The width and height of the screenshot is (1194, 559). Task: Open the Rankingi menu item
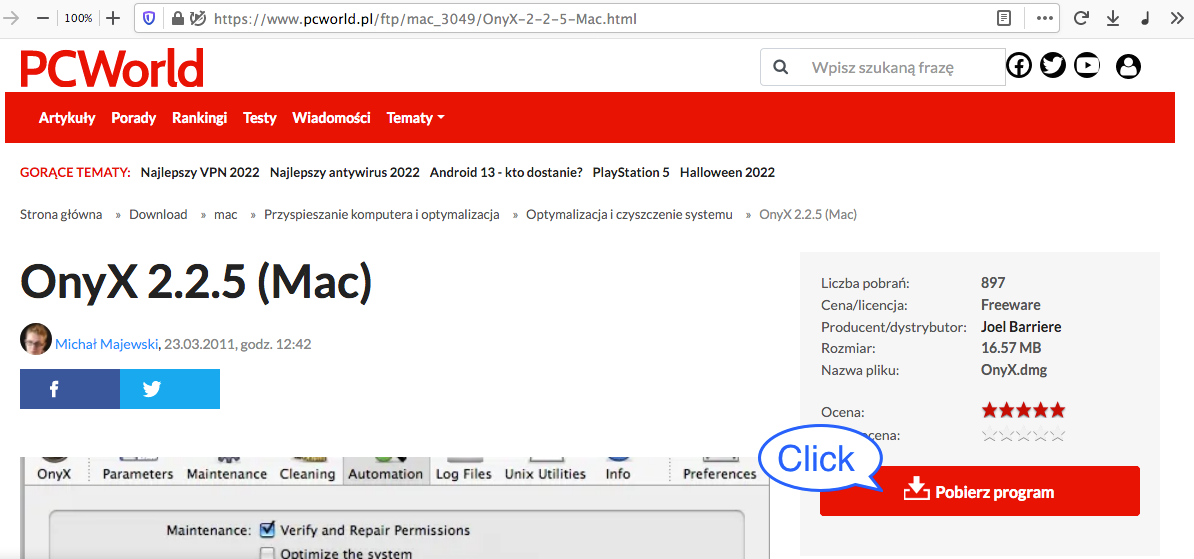point(200,118)
